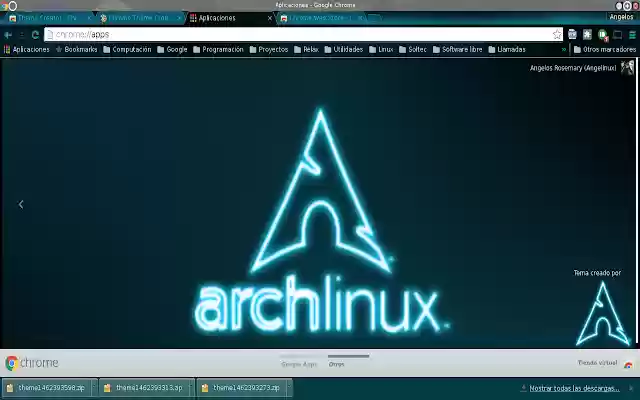Click the Arch Linux logo under Tema creado por
The width and height of the screenshot is (640, 400).
coord(602,313)
